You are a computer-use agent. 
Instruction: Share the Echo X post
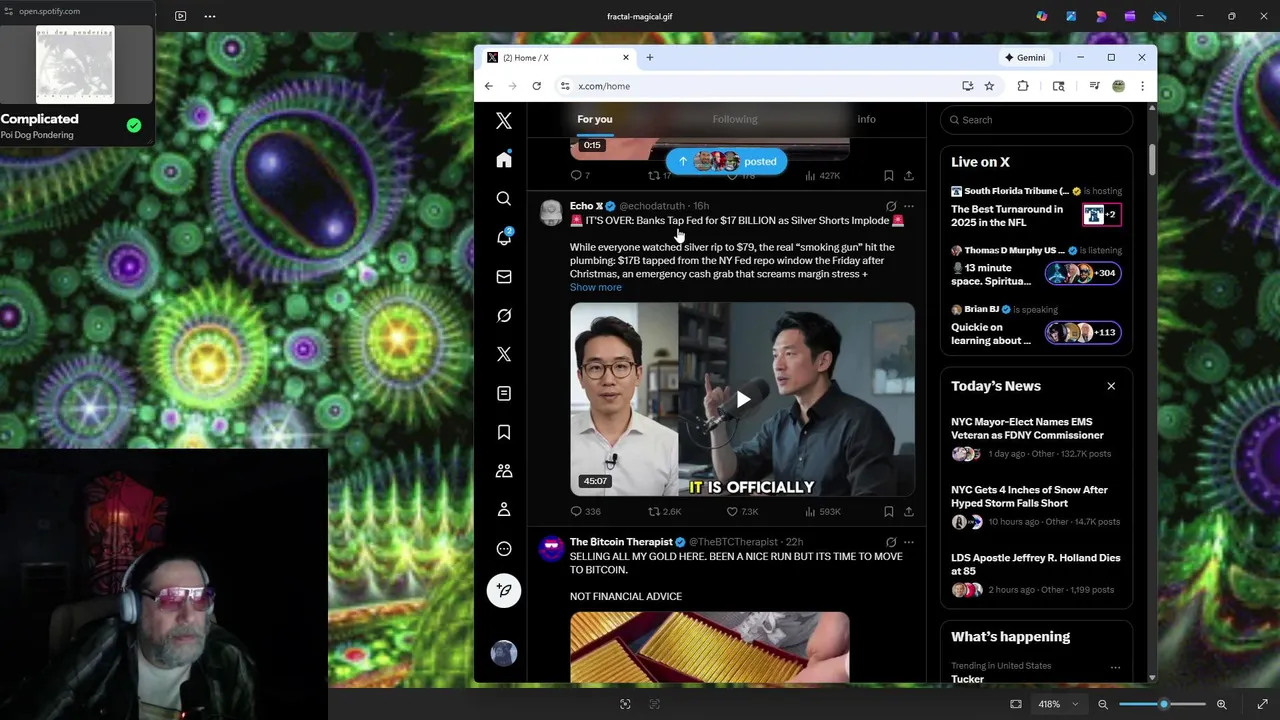coord(908,511)
